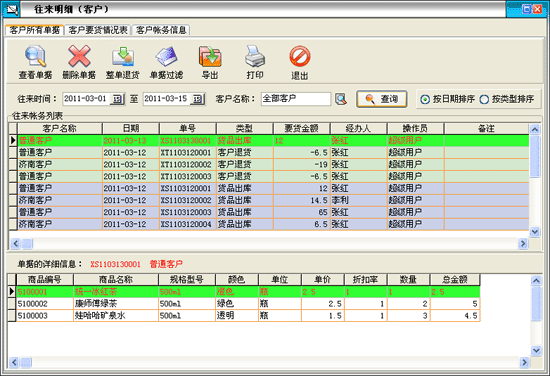Click upper list's scroll left arrow
This screenshot has width=550, height=376.
coord(15,243)
